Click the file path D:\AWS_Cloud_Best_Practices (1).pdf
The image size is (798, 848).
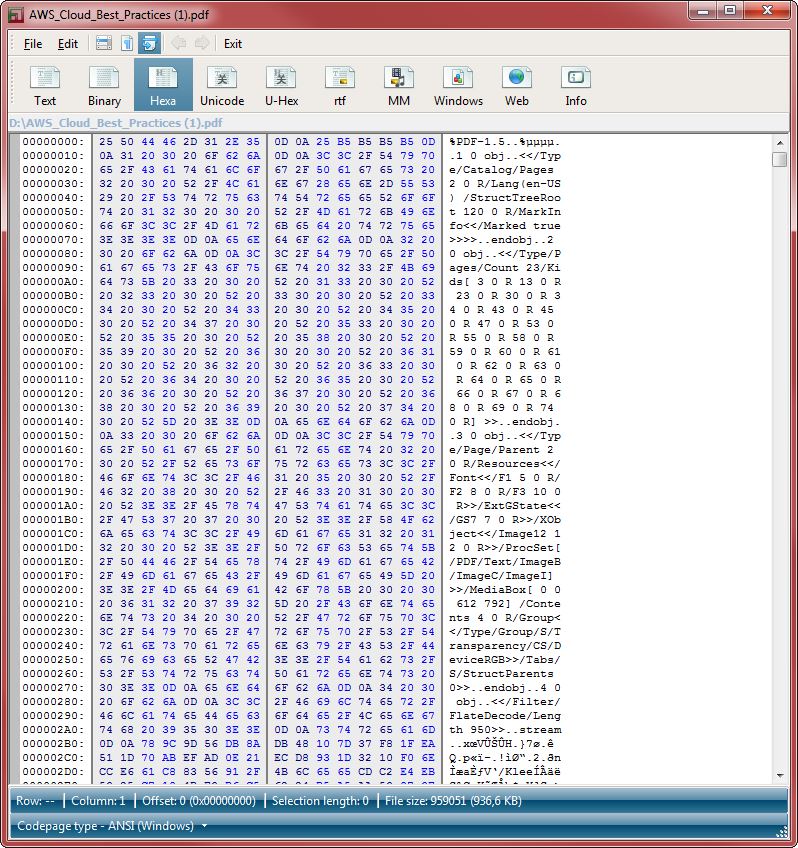[x=116, y=123]
